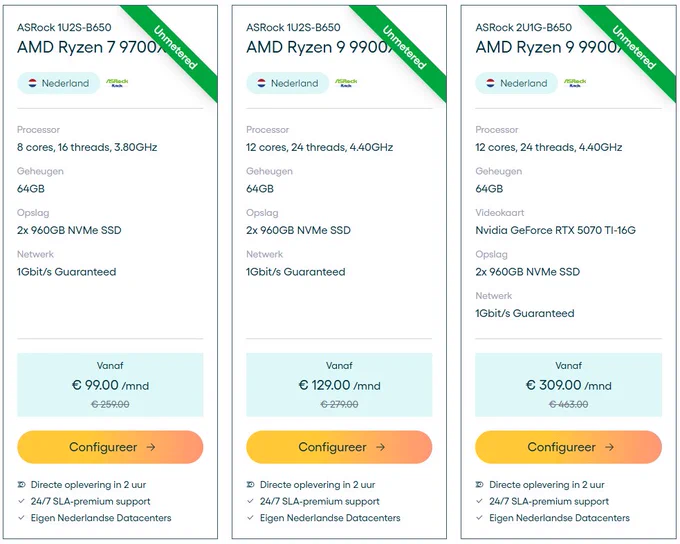This screenshot has height=544, width=680.
Task: Click the Nederland badge on the €129.00 card
Action: click(x=288, y=83)
